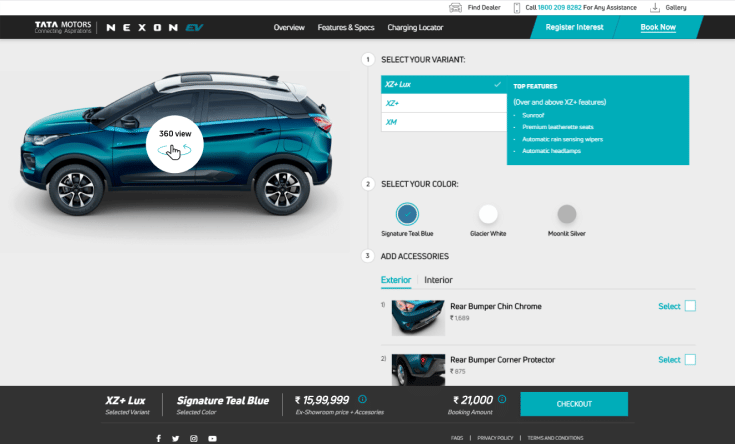The width and height of the screenshot is (735, 444).
Task: Click the ₹875 accessory price
Action: (x=458, y=371)
